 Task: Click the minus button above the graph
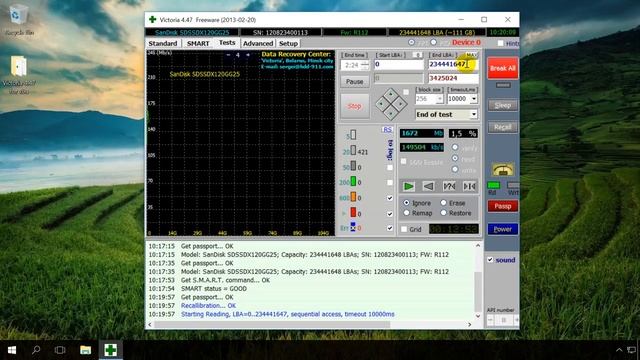tap(228, 55)
